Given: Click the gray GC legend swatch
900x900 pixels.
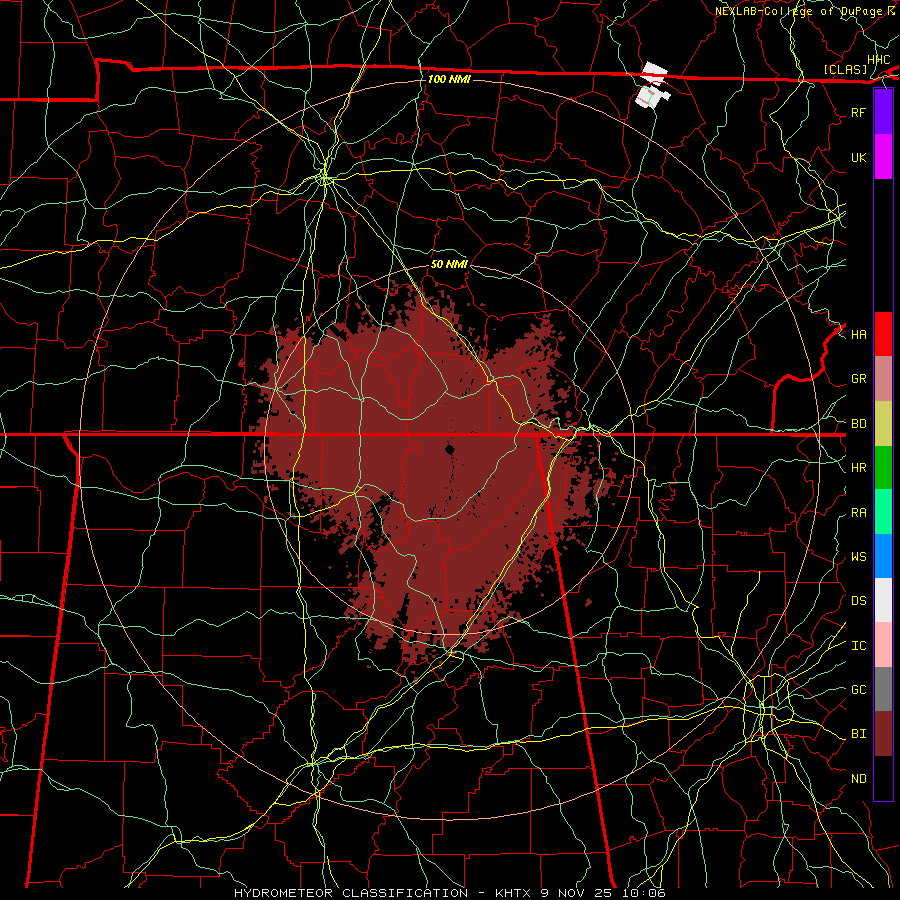Looking at the screenshot, I should pyautogui.click(x=883, y=689).
